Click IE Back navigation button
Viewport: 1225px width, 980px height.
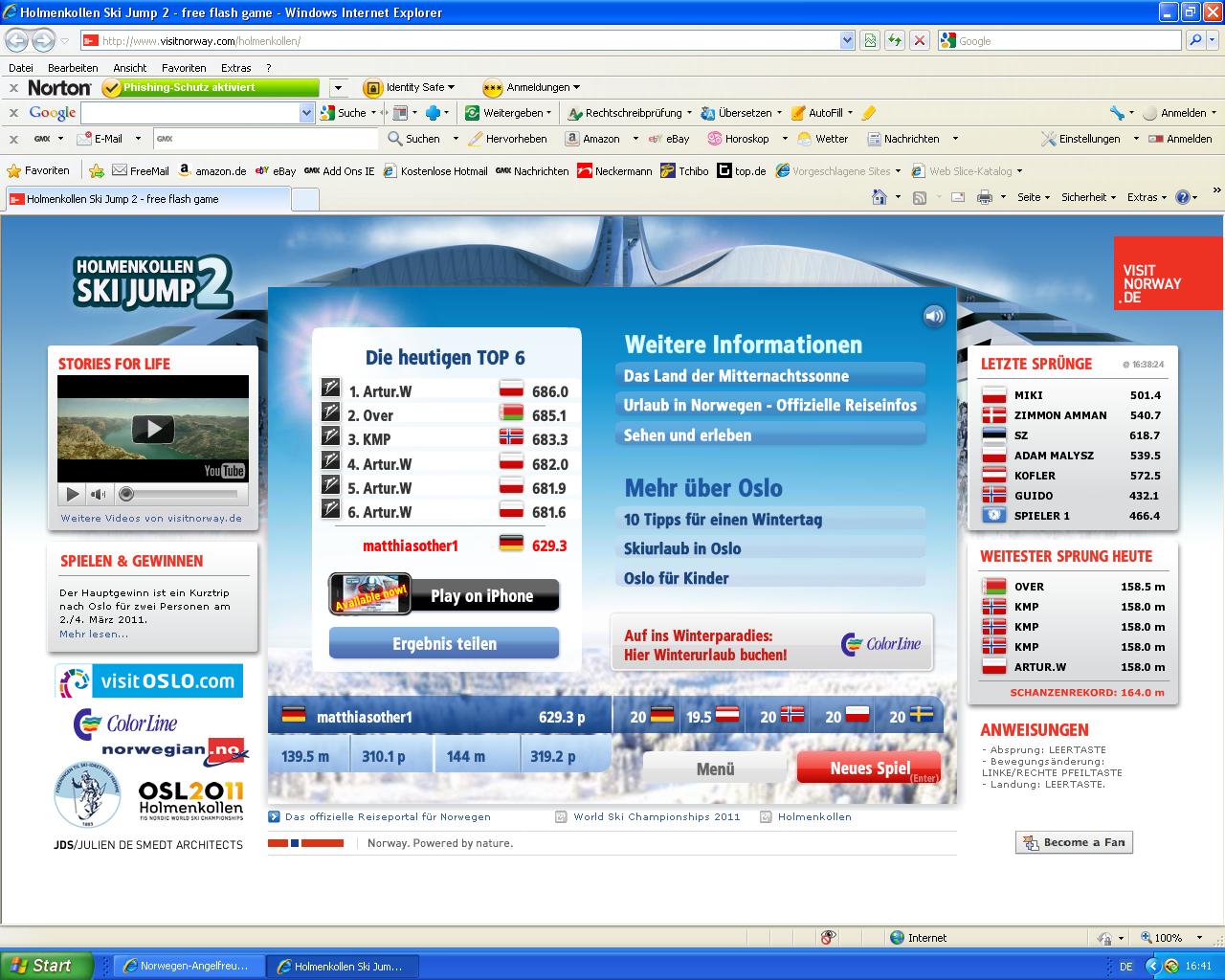[x=16, y=40]
